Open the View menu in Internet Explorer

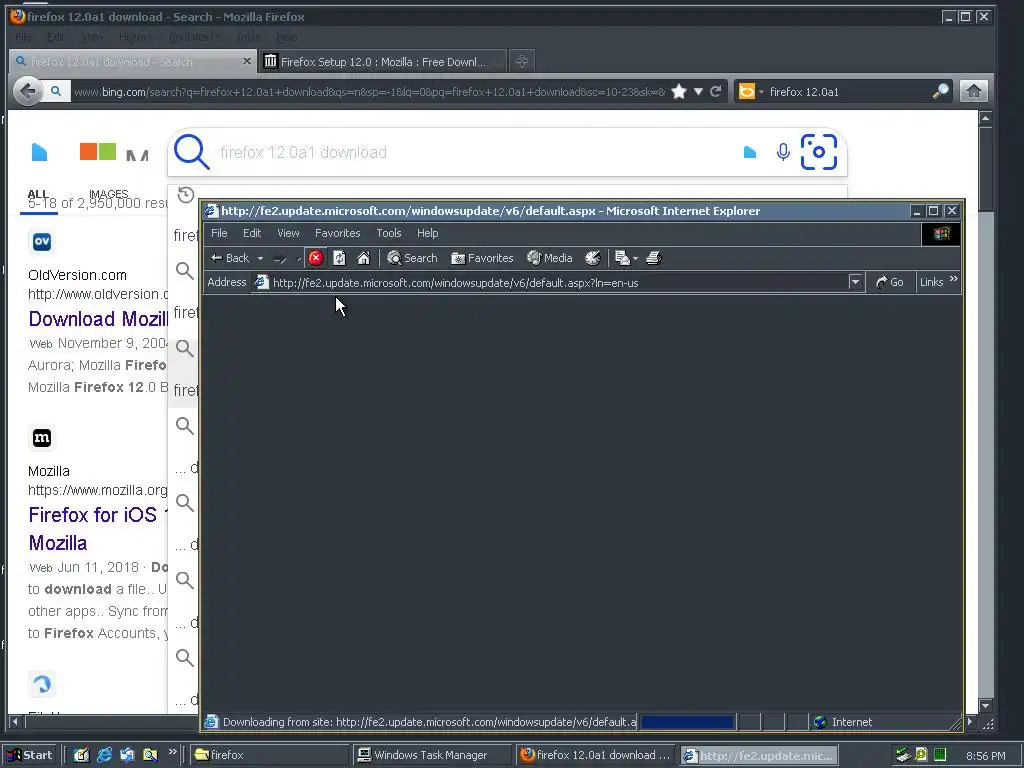point(288,233)
